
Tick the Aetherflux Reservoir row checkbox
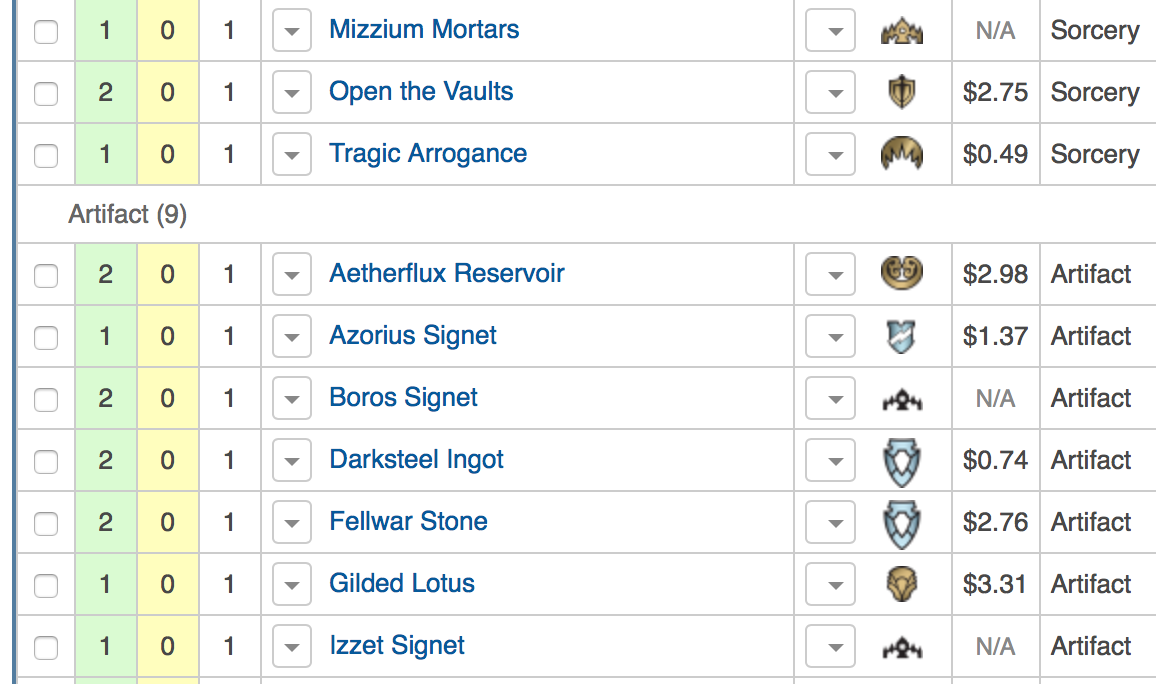[x=46, y=276]
